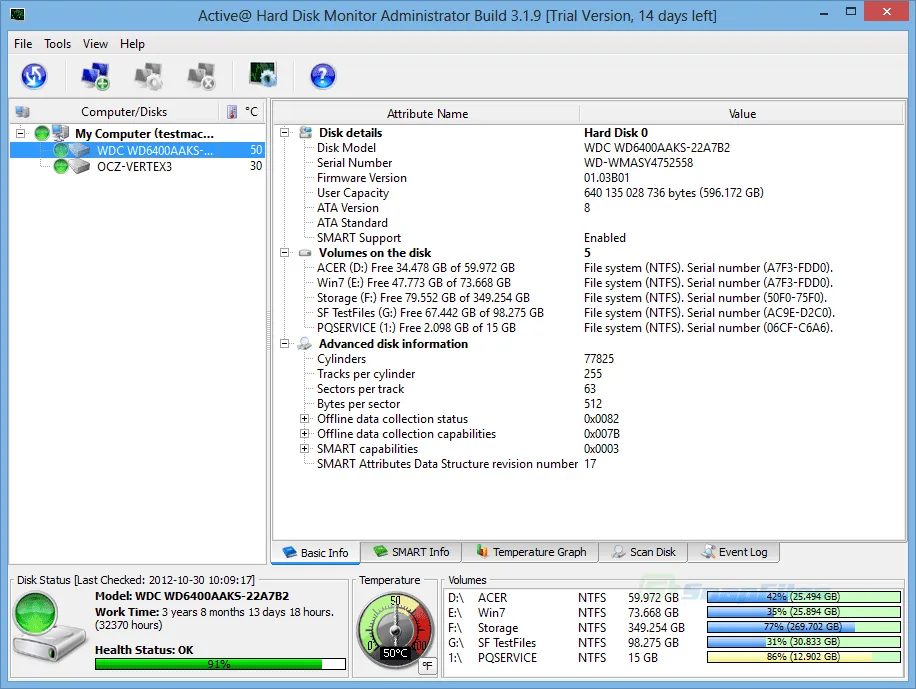Image resolution: width=916 pixels, height=689 pixels.
Task: Click the blue Help question mark icon
Action: coord(322,76)
